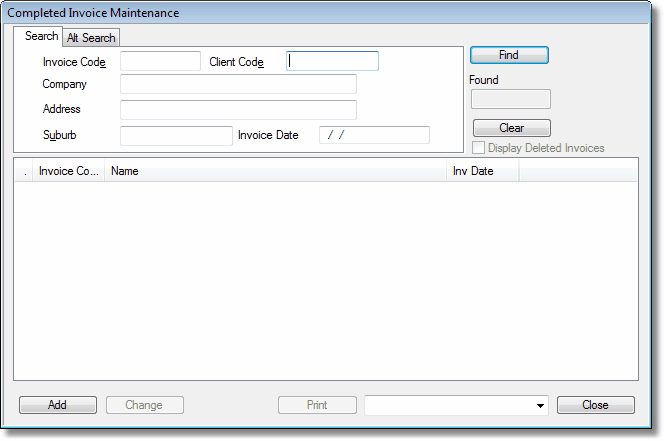Sort by the Name column header
This screenshot has height=441, width=664.
click(275, 171)
